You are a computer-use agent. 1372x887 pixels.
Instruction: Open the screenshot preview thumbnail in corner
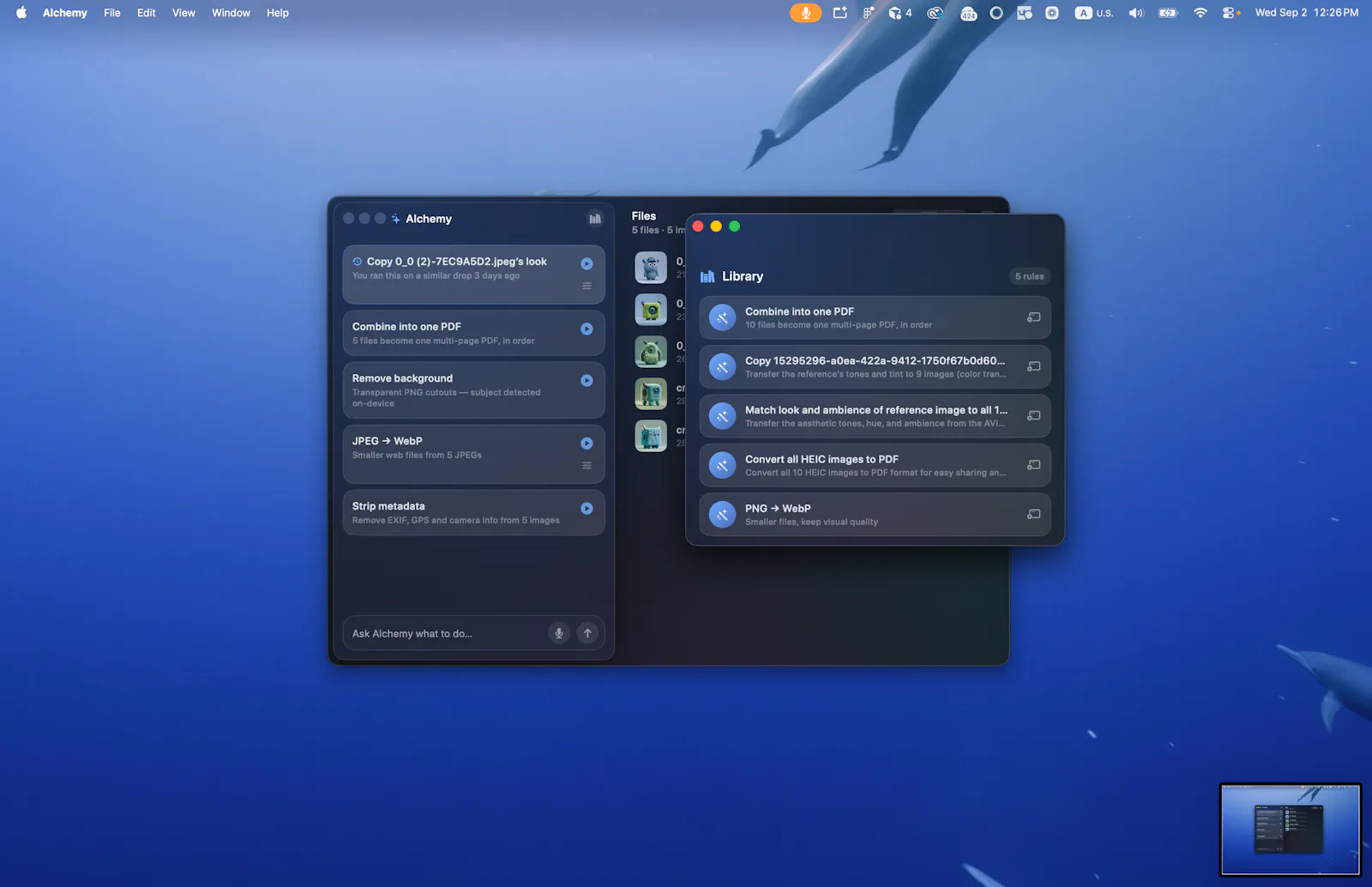1291,830
